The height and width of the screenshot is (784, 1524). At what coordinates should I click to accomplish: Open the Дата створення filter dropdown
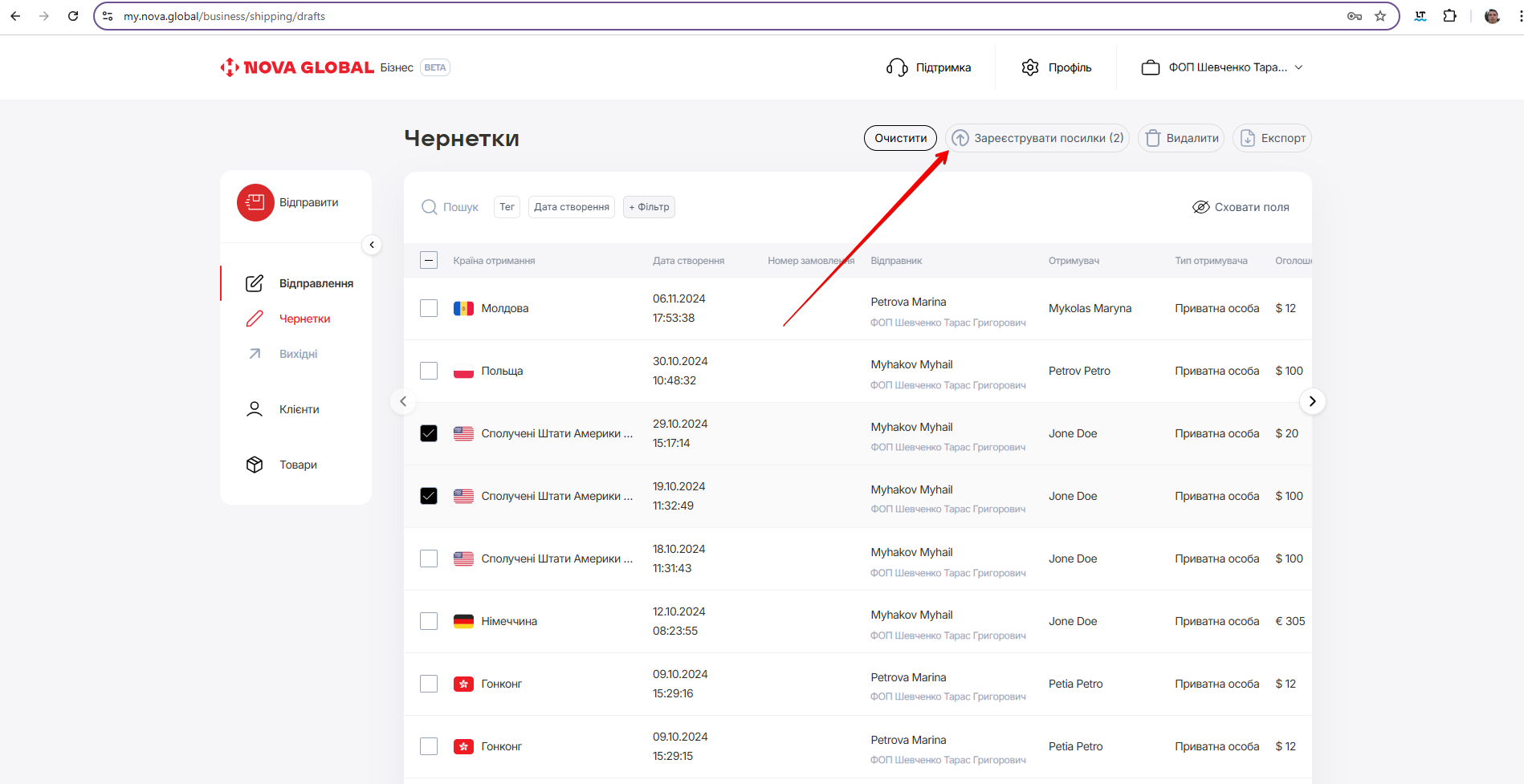click(571, 207)
